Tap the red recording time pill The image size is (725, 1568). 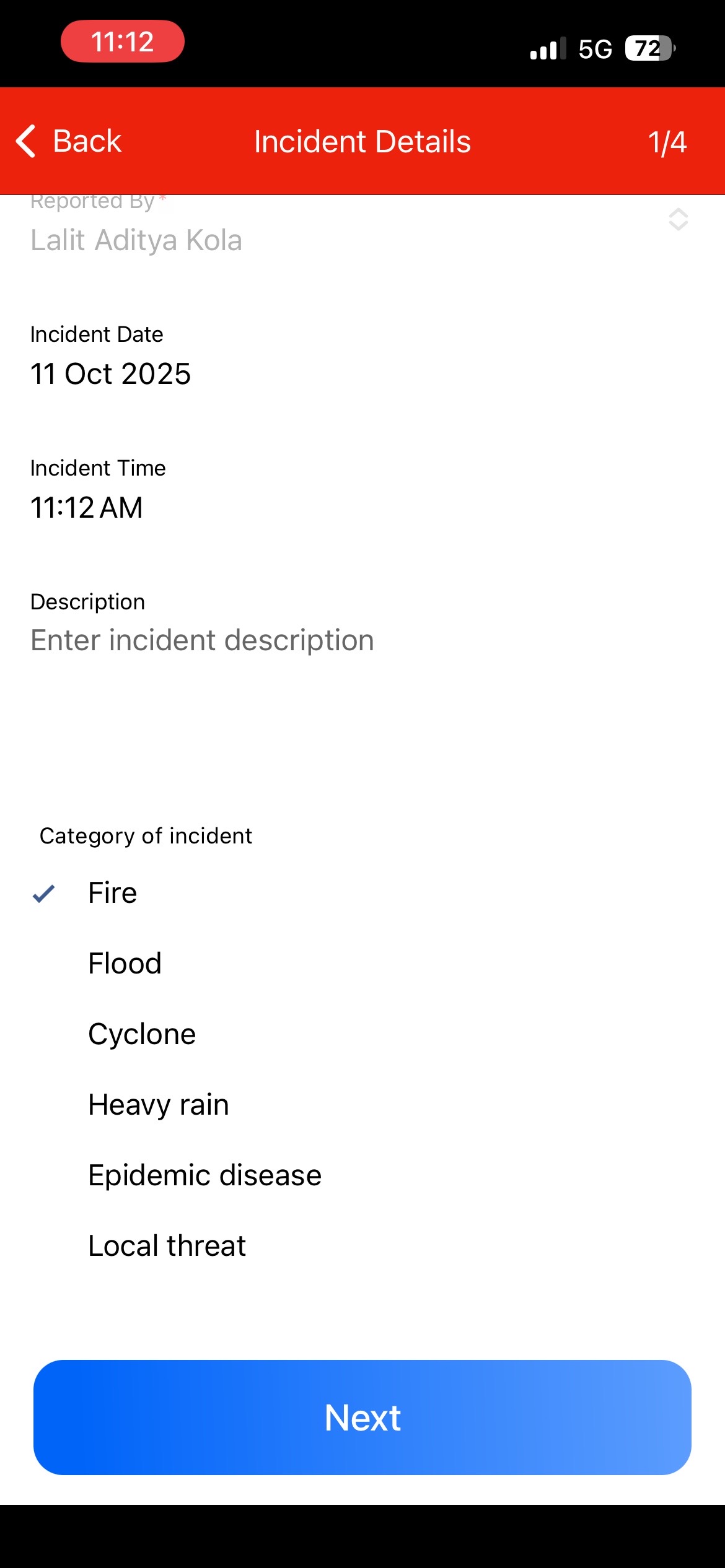coord(123,41)
